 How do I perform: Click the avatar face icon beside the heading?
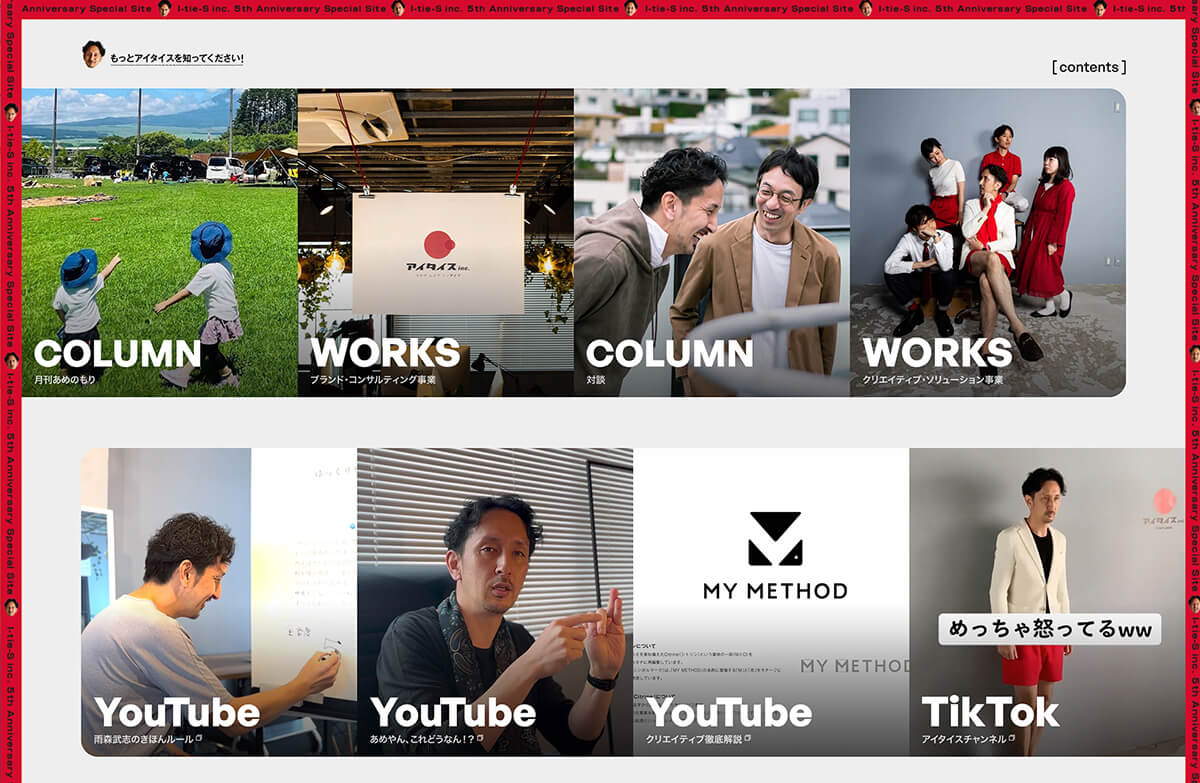point(93,55)
